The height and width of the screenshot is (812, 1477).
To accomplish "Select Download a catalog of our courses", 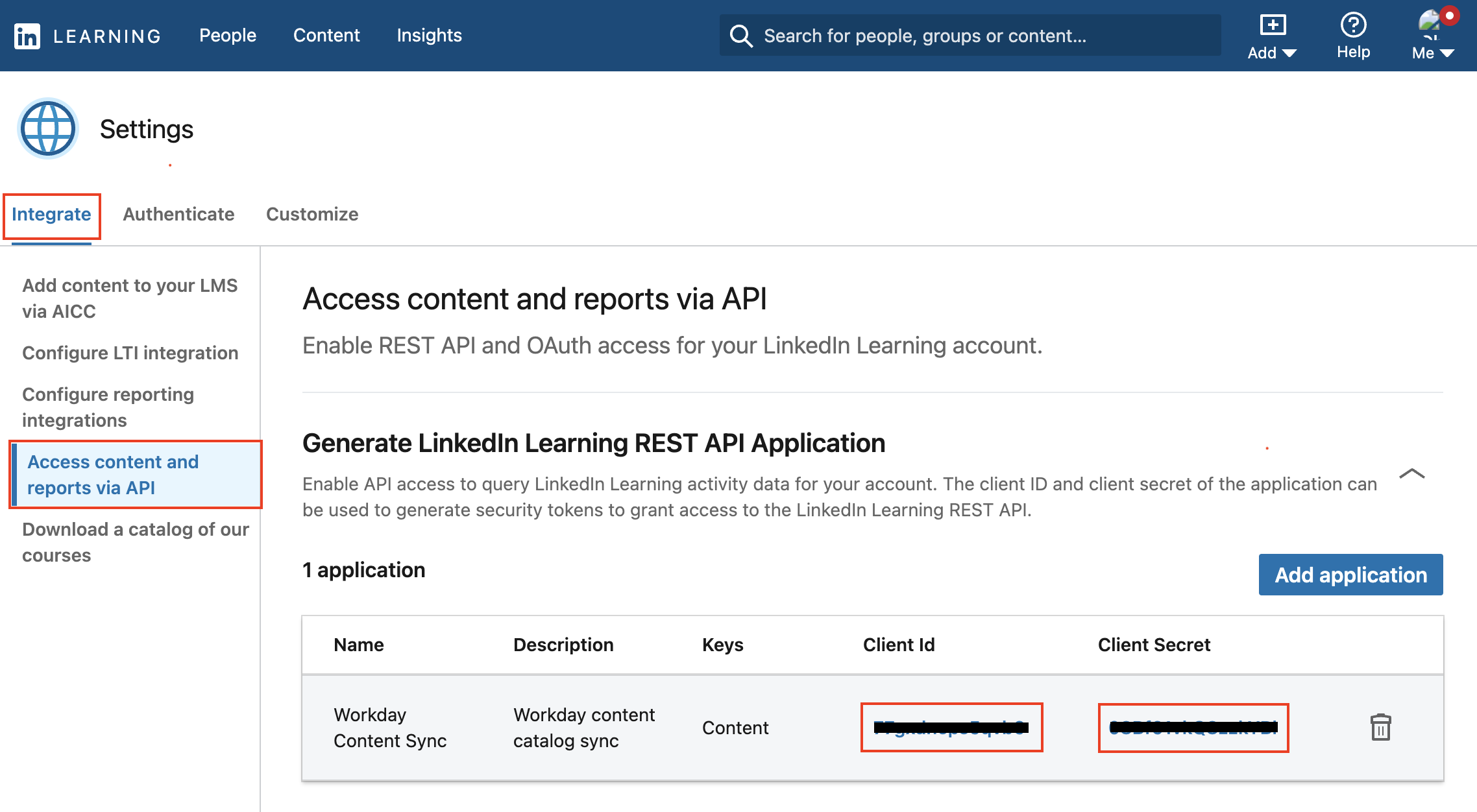I will 134,542.
